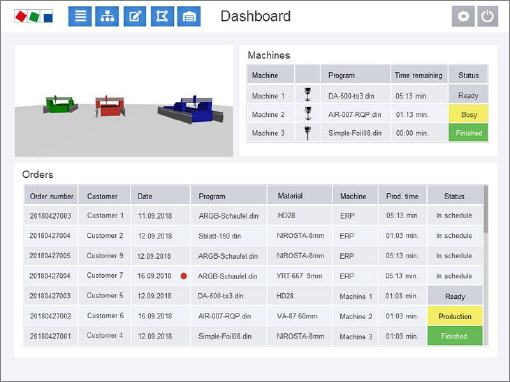Select the green machine in the 3D view
Image resolution: width=510 pixels, height=382 pixels.
60,104
